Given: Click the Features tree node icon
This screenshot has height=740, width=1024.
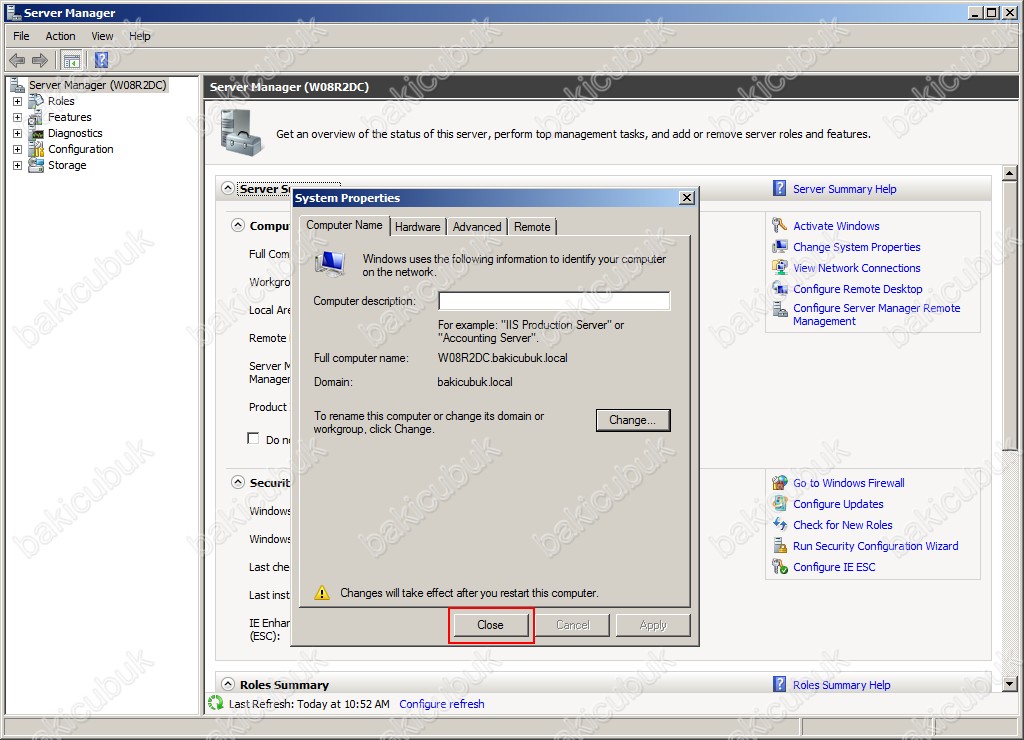Looking at the screenshot, I should (x=36, y=118).
